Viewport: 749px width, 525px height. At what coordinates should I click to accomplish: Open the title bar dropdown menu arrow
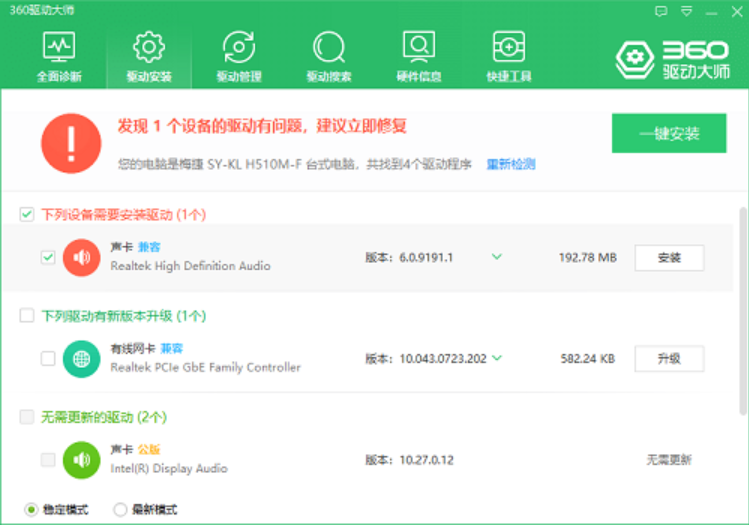[x=684, y=11]
